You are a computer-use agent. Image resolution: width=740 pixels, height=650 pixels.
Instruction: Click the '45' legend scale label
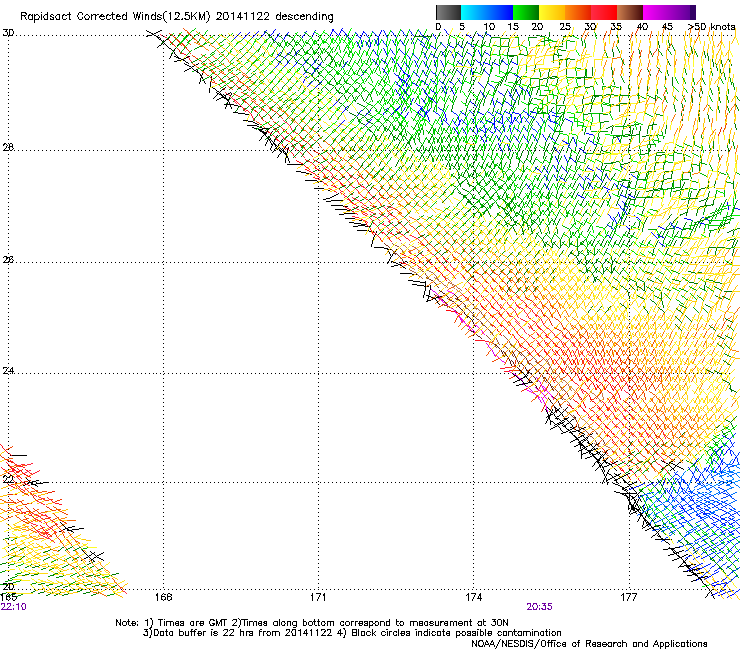click(x=667, y=27)
